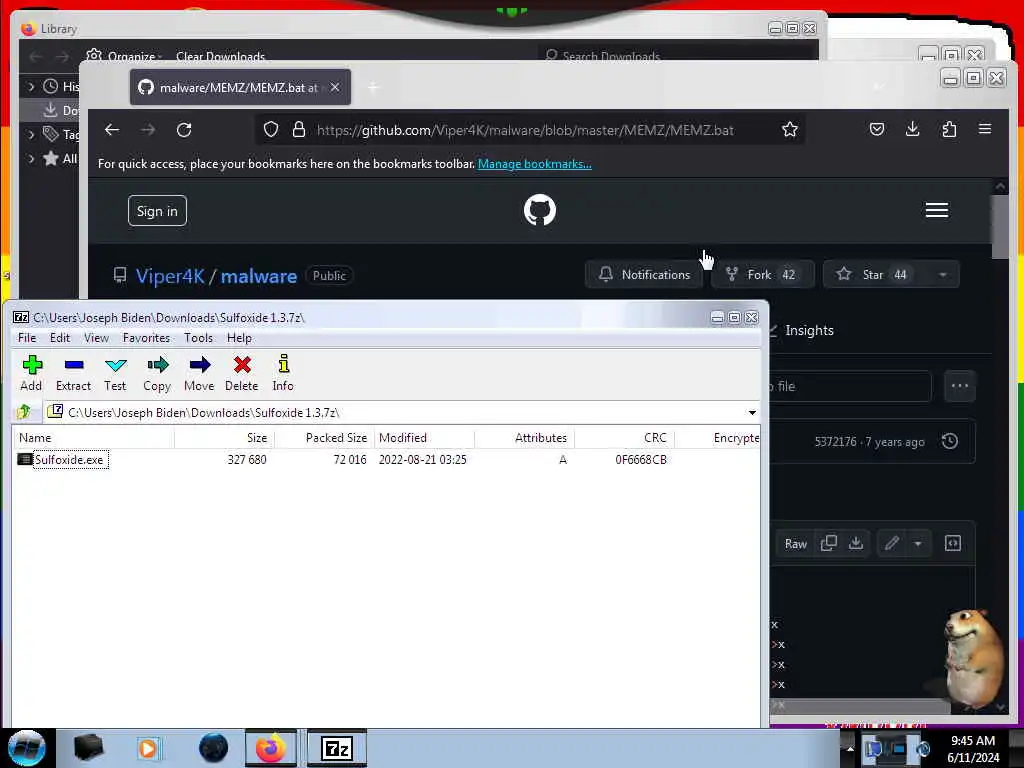
Task: Click the Move toolbar icon in 7-Zip
Action: [199, 374]
